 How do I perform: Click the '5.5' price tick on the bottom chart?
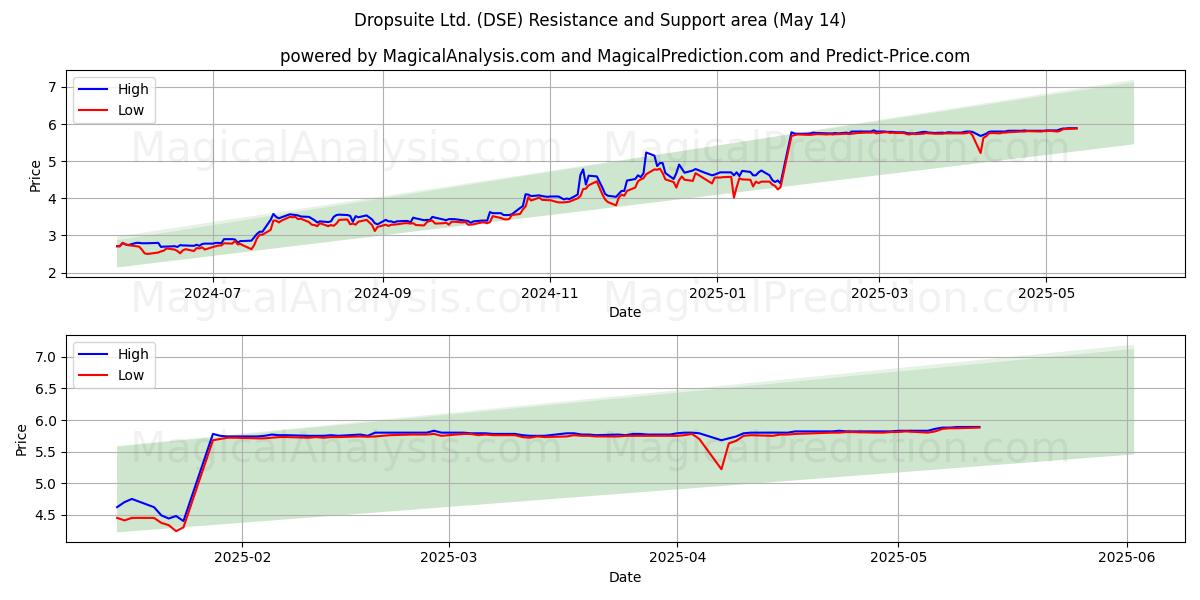(x=48, y=452)
